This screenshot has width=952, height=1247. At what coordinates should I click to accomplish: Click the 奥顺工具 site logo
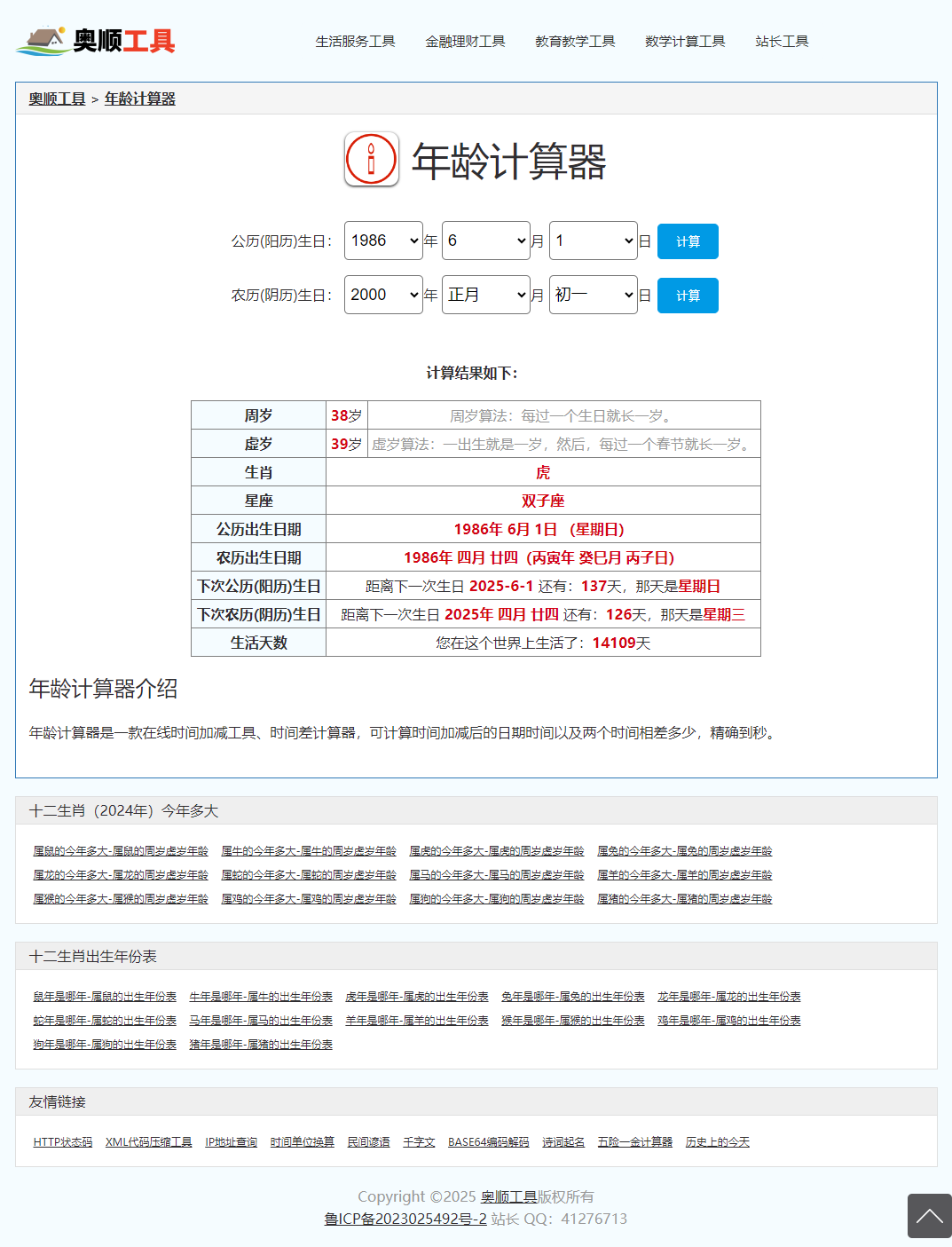point(96,41)
